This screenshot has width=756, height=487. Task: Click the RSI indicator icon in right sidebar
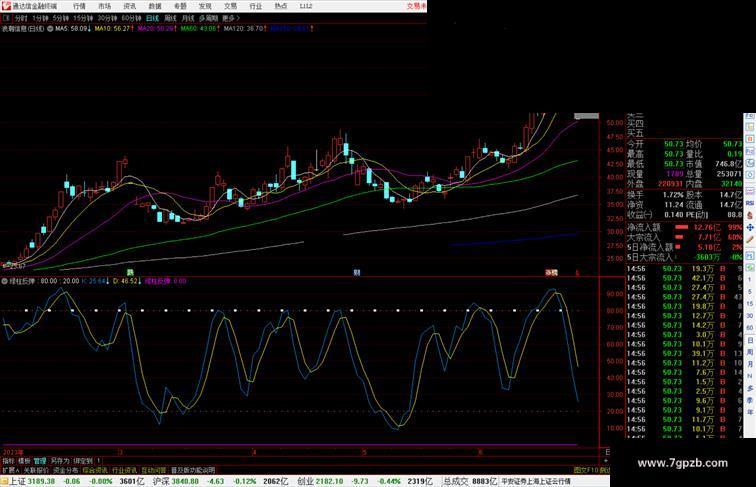point(750,203)
